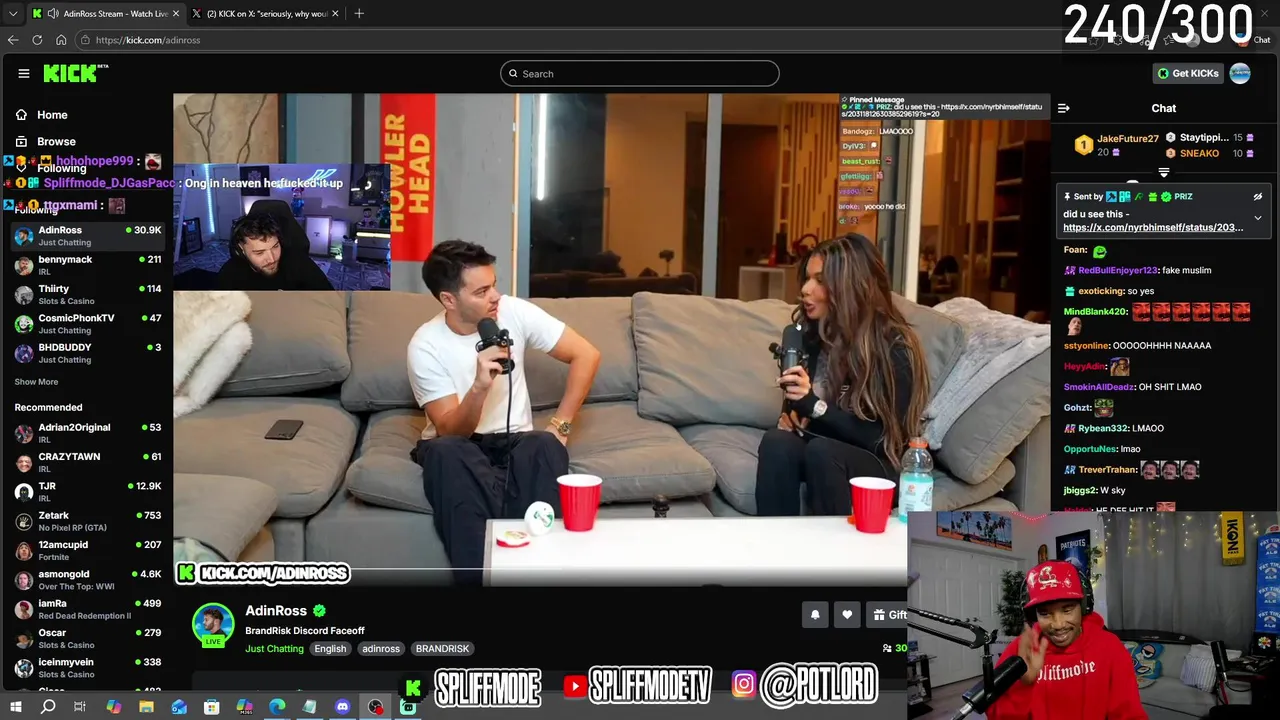
Task: Collapse the chat panel arrow icon
Action: point(1064,108)
